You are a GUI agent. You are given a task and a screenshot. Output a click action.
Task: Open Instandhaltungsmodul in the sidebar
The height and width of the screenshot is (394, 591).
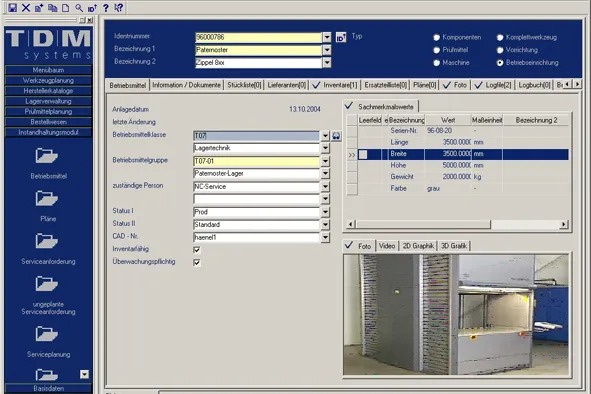point(48,132)
